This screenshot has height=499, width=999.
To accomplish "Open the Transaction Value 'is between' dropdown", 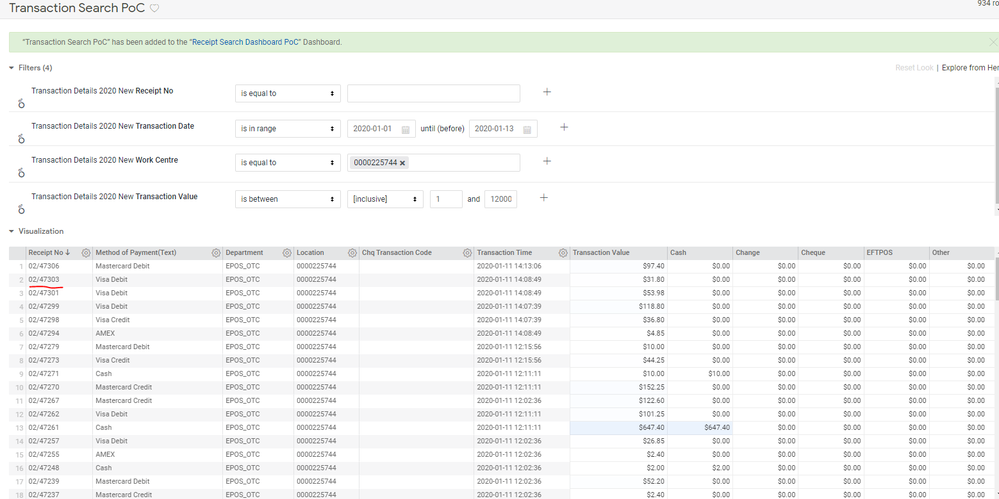I will (287, 199).
